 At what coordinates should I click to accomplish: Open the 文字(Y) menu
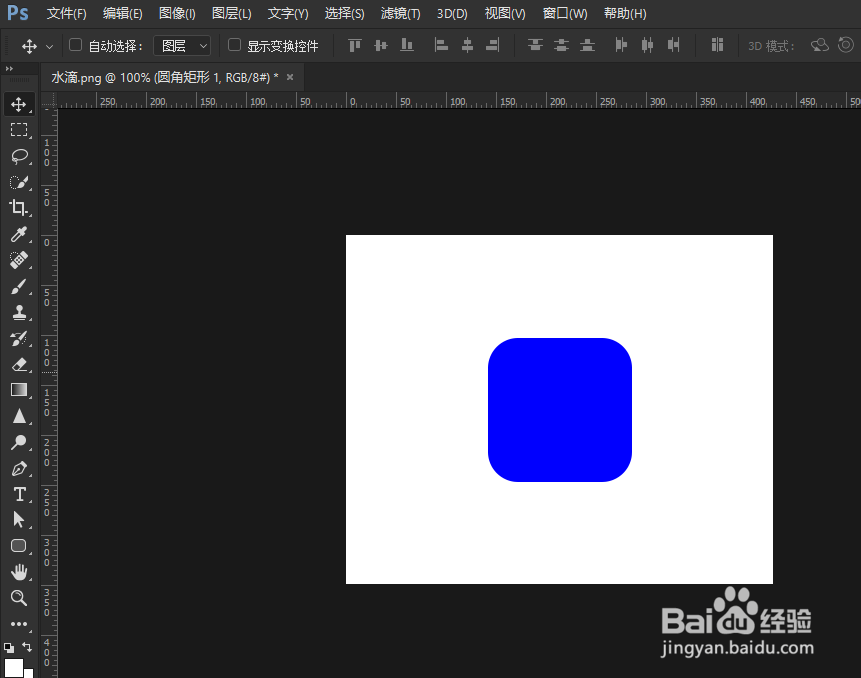288,13
